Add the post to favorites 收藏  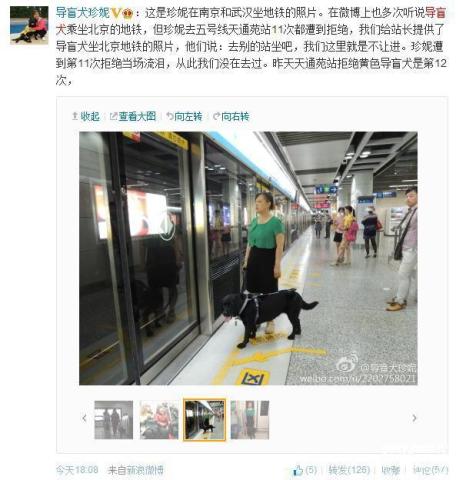coord(391,470)
